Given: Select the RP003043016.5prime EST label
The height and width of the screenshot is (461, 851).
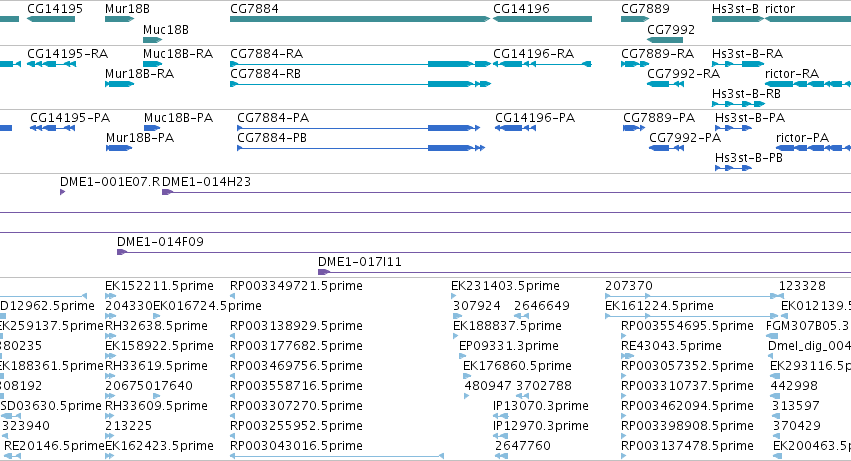Looking at the screenshot, I should point(296,446).
